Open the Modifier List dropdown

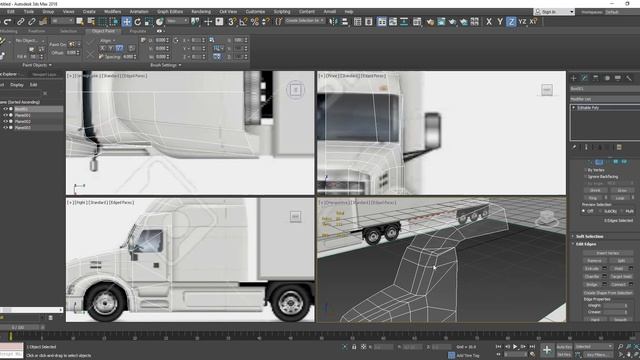(x=604, y=99)
